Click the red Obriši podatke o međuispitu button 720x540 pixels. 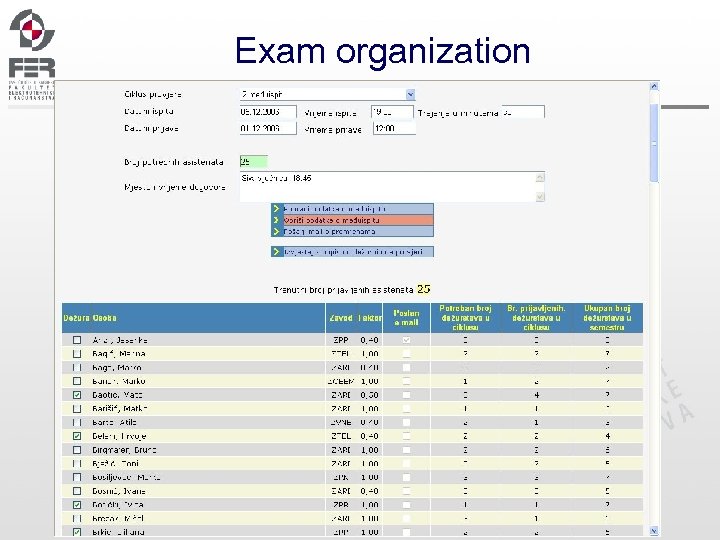point(352,220)
